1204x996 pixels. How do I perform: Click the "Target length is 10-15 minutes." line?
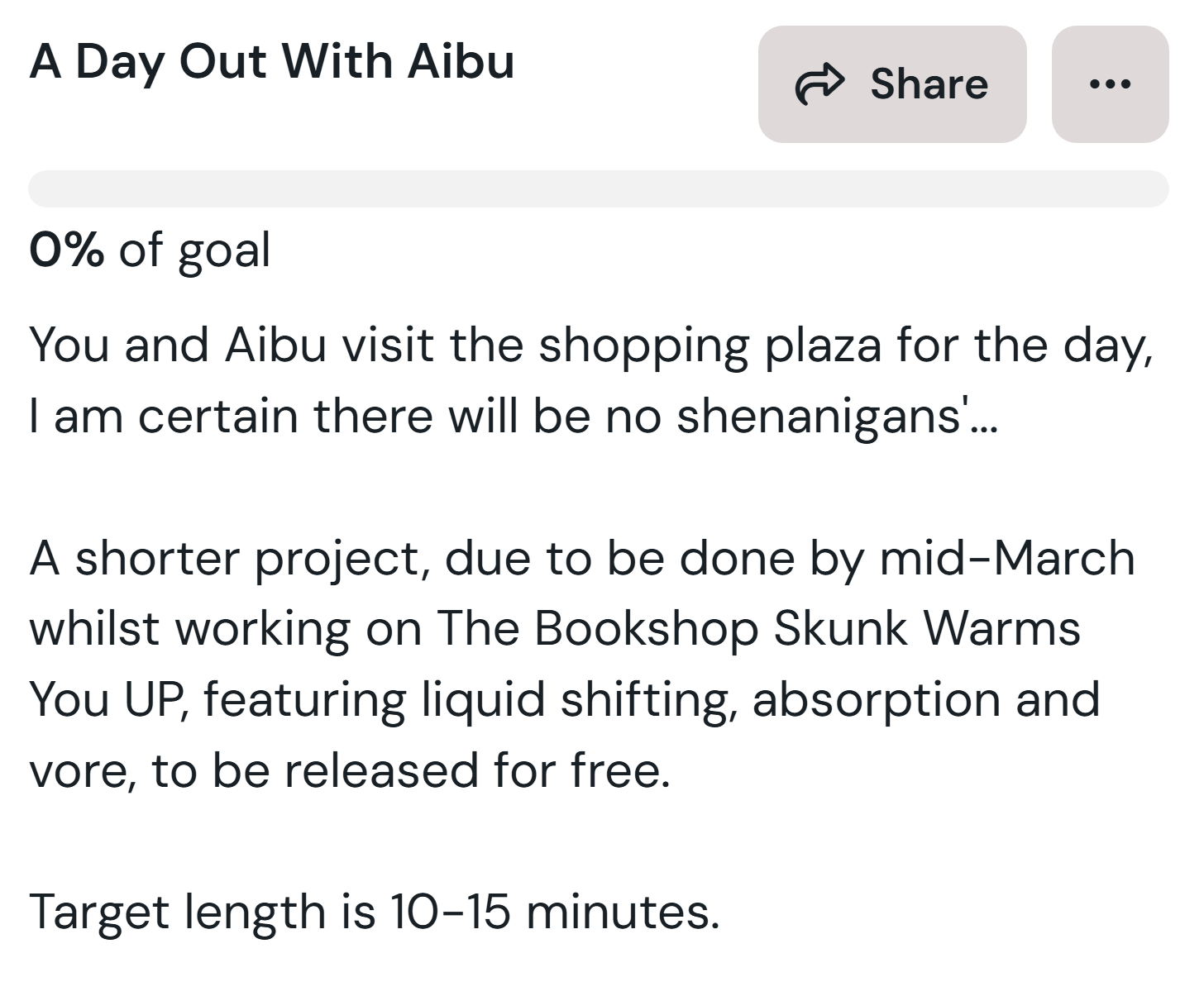[375, 911]
